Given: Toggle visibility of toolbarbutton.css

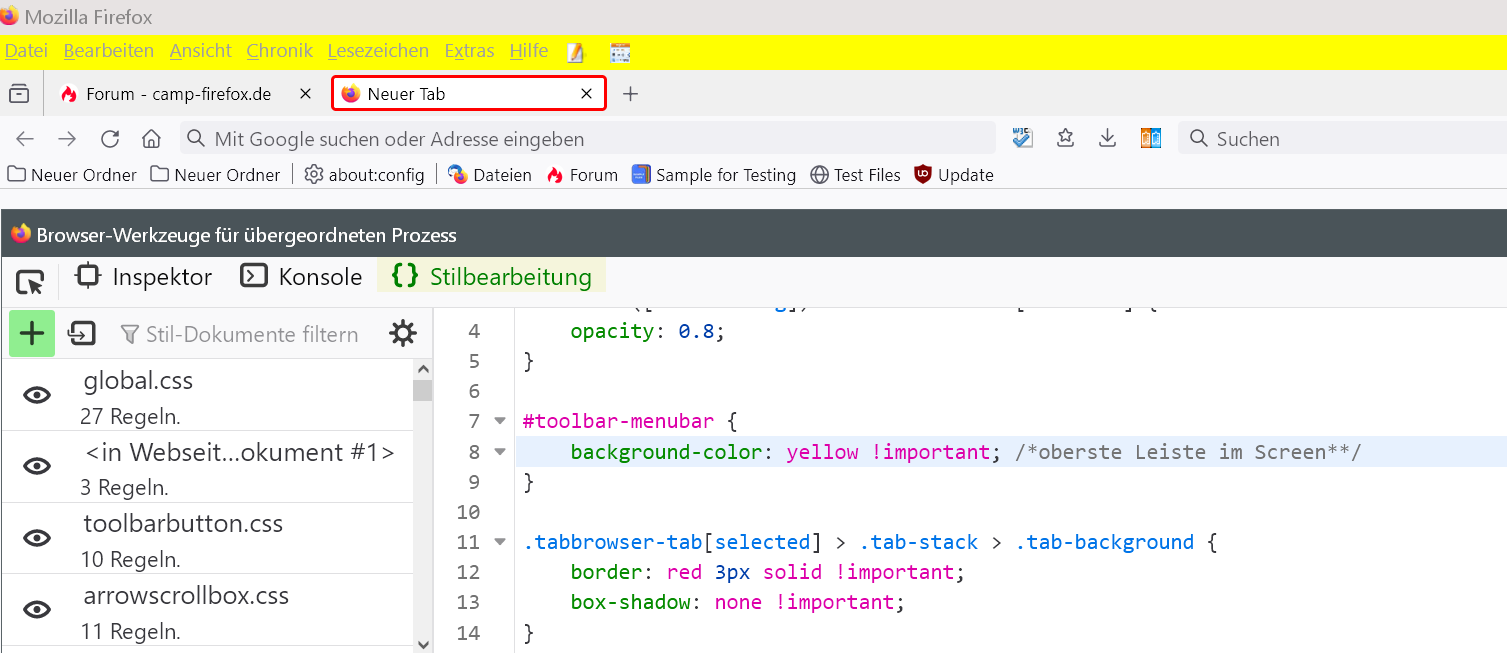Looking at the screenshot, I should point(37,538).
